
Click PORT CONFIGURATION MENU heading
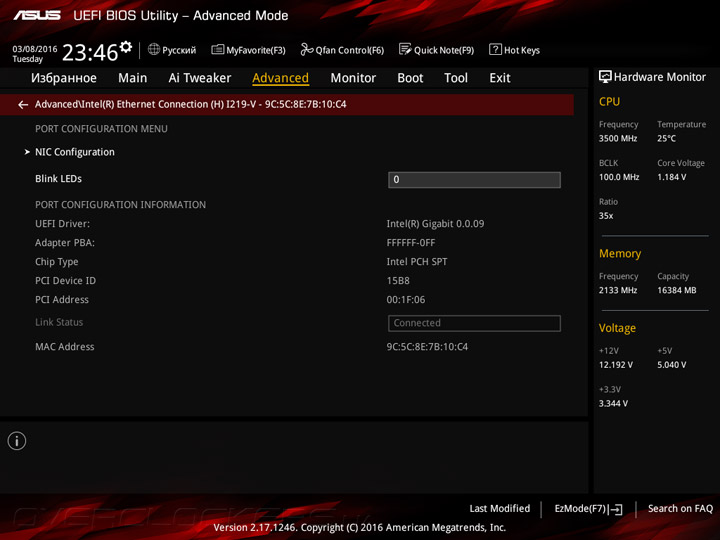click(x=101, y=129)
